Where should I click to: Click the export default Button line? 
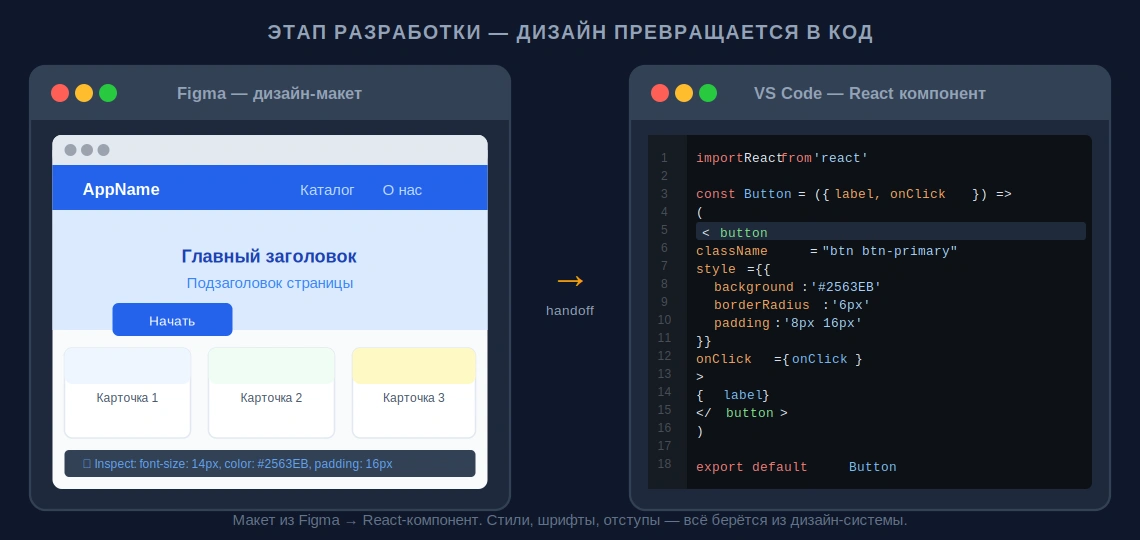coord(796,467)
